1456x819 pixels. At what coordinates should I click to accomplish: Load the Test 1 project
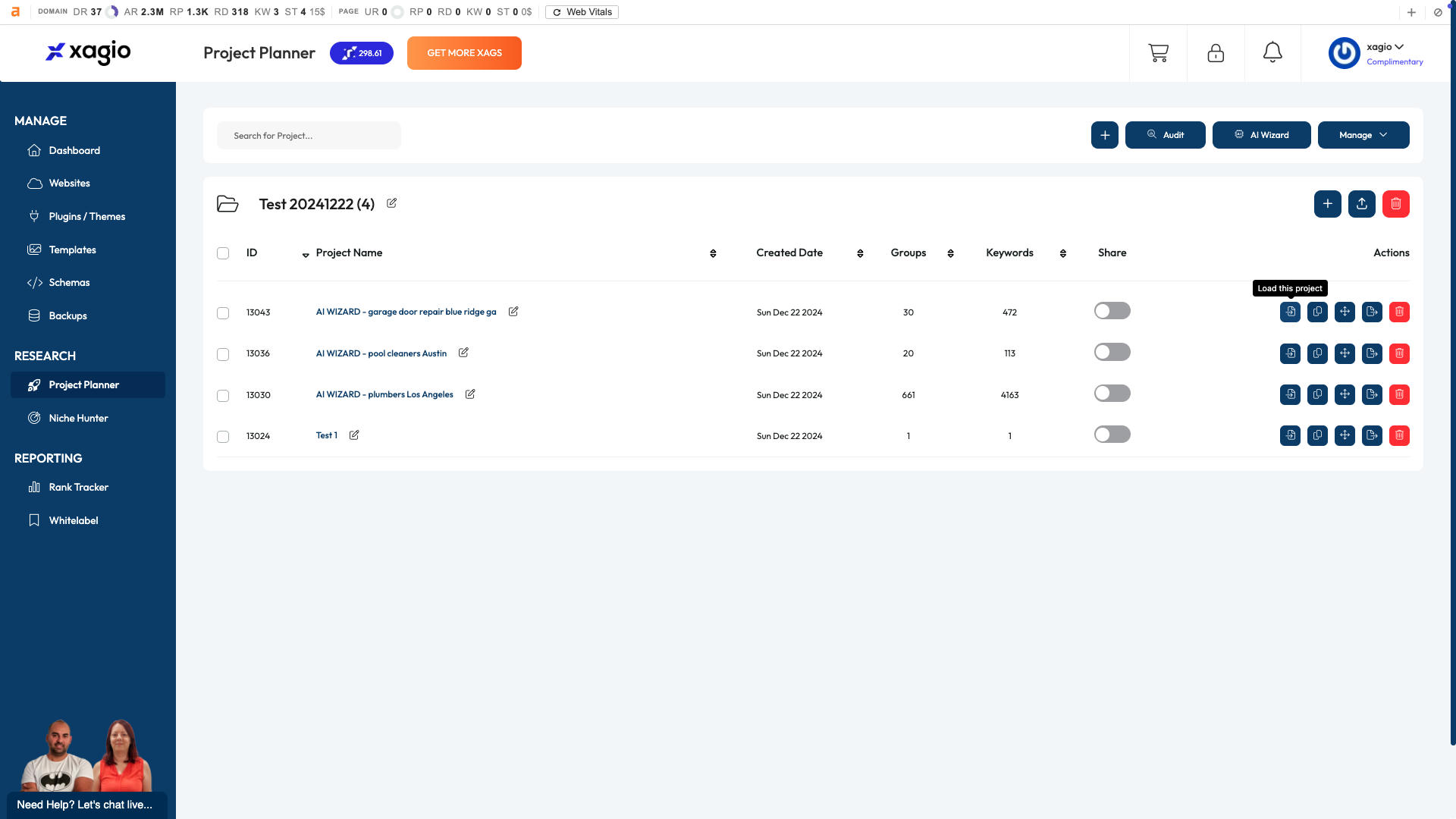pyautogui.click(x=1290, y=435)
